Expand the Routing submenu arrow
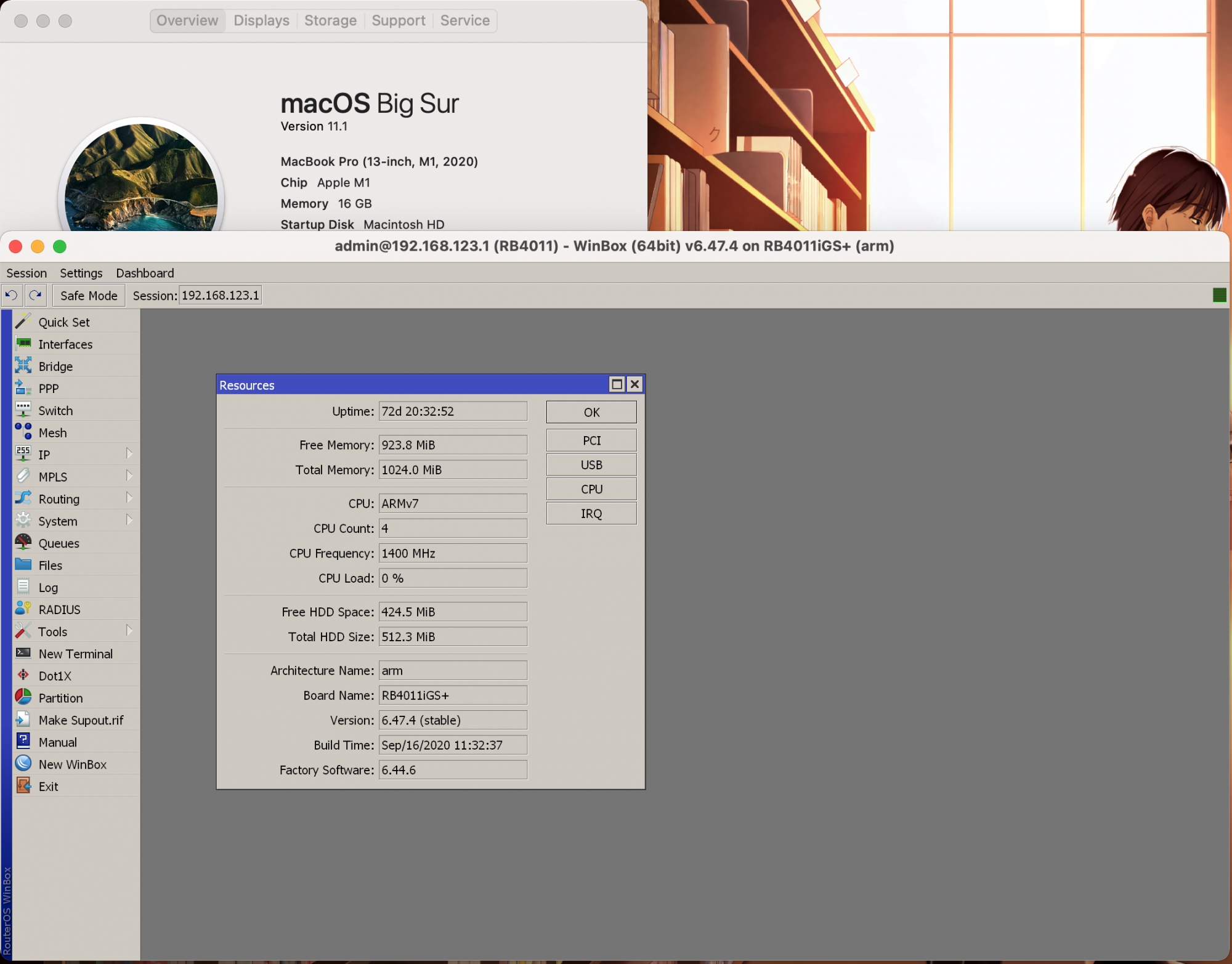1232x964 pixels. 129,498
